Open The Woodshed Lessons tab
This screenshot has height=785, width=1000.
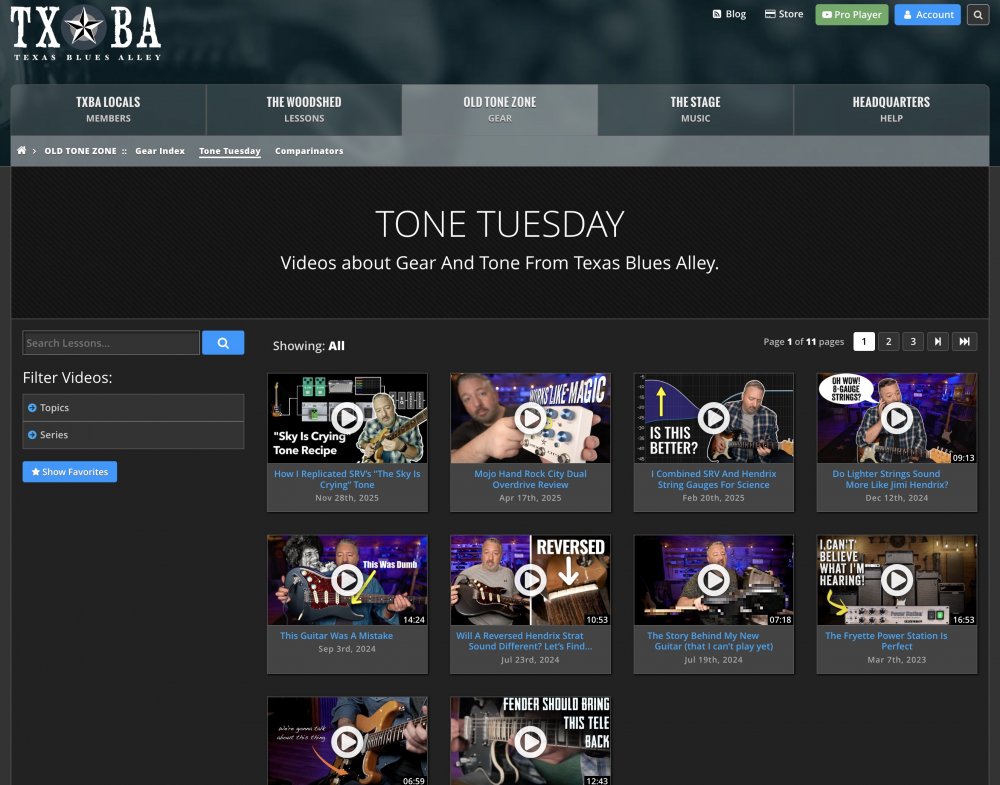(x=304, y=110)
